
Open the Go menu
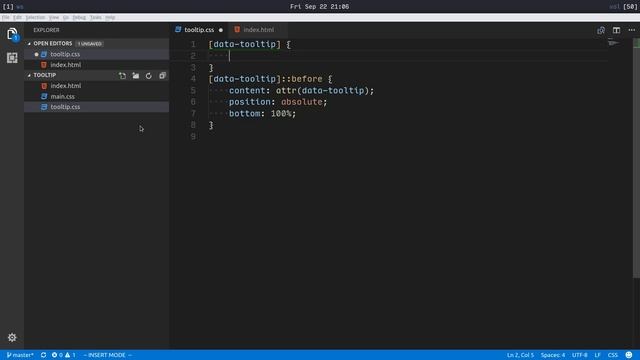pyautogui.click(x=66, y=18)
